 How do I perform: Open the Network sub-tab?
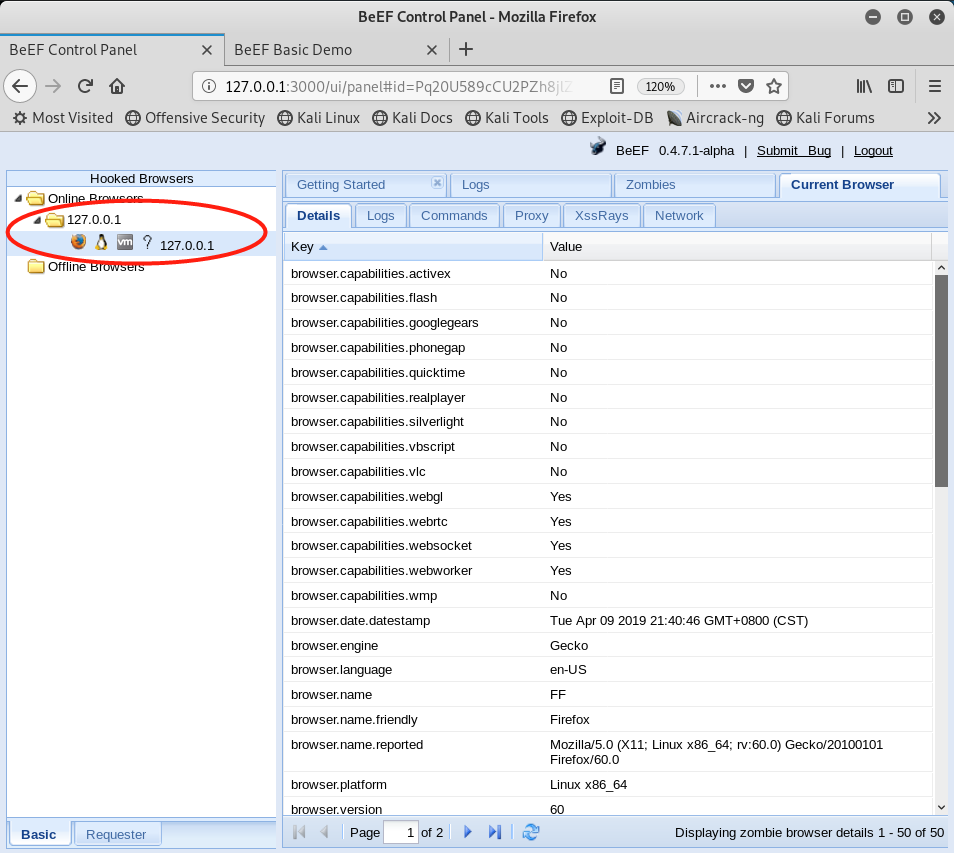coord(679,216)
